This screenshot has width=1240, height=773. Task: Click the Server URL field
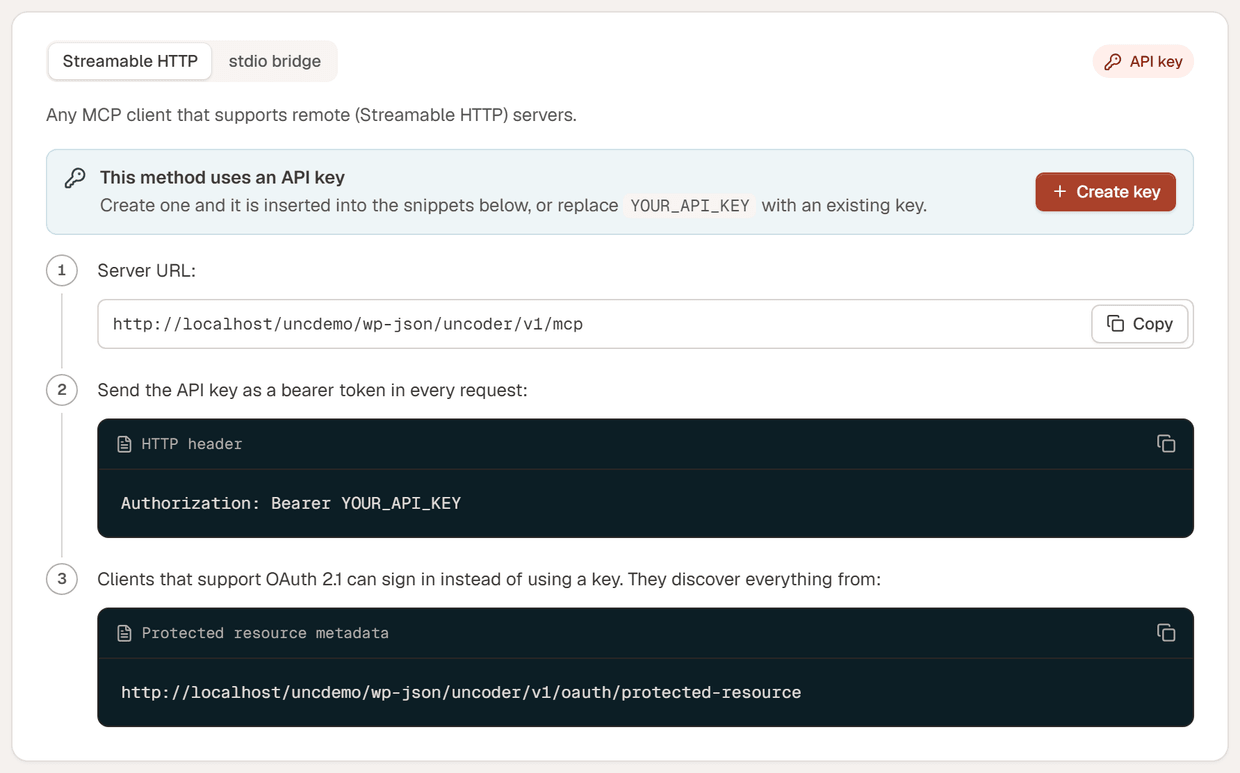pos(645,324)
